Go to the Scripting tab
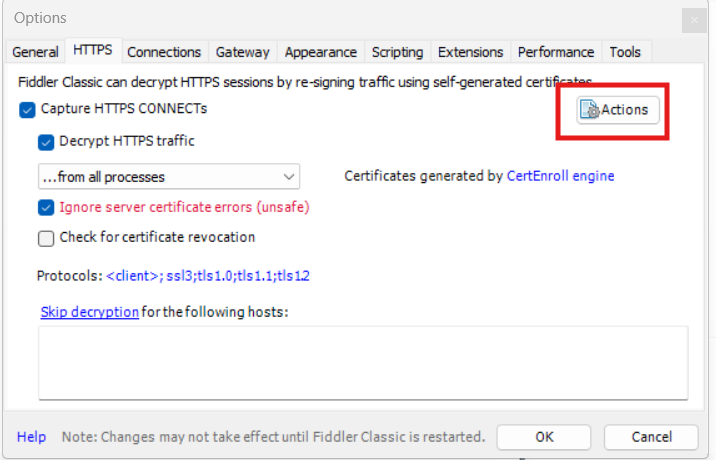 (397, 52)
